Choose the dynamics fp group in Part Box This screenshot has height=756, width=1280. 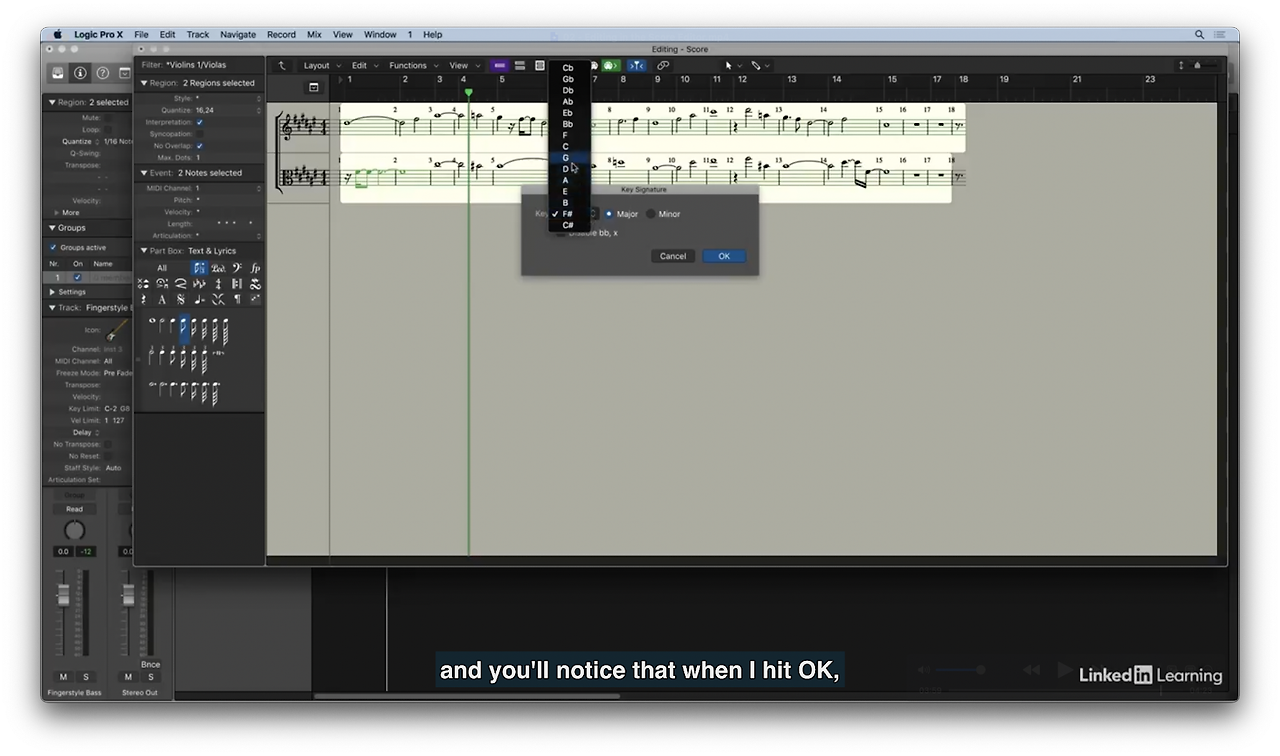click(255, 268)
